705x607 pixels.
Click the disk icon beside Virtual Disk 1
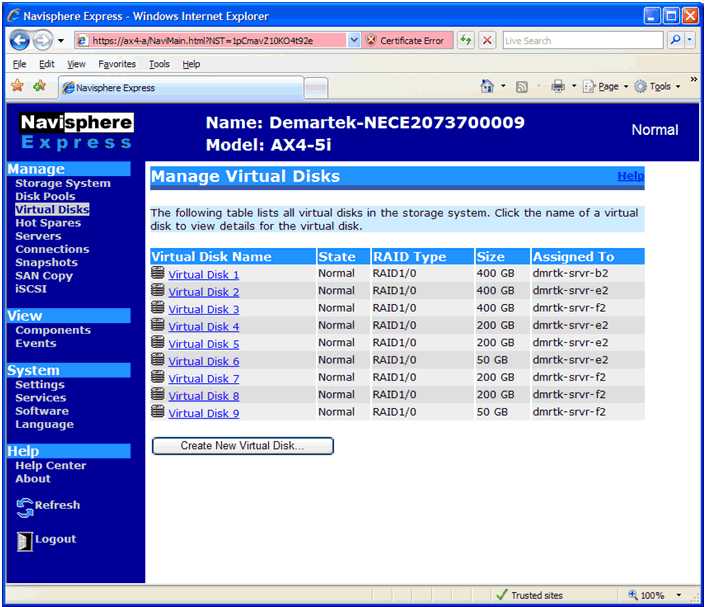pos(158,274)
